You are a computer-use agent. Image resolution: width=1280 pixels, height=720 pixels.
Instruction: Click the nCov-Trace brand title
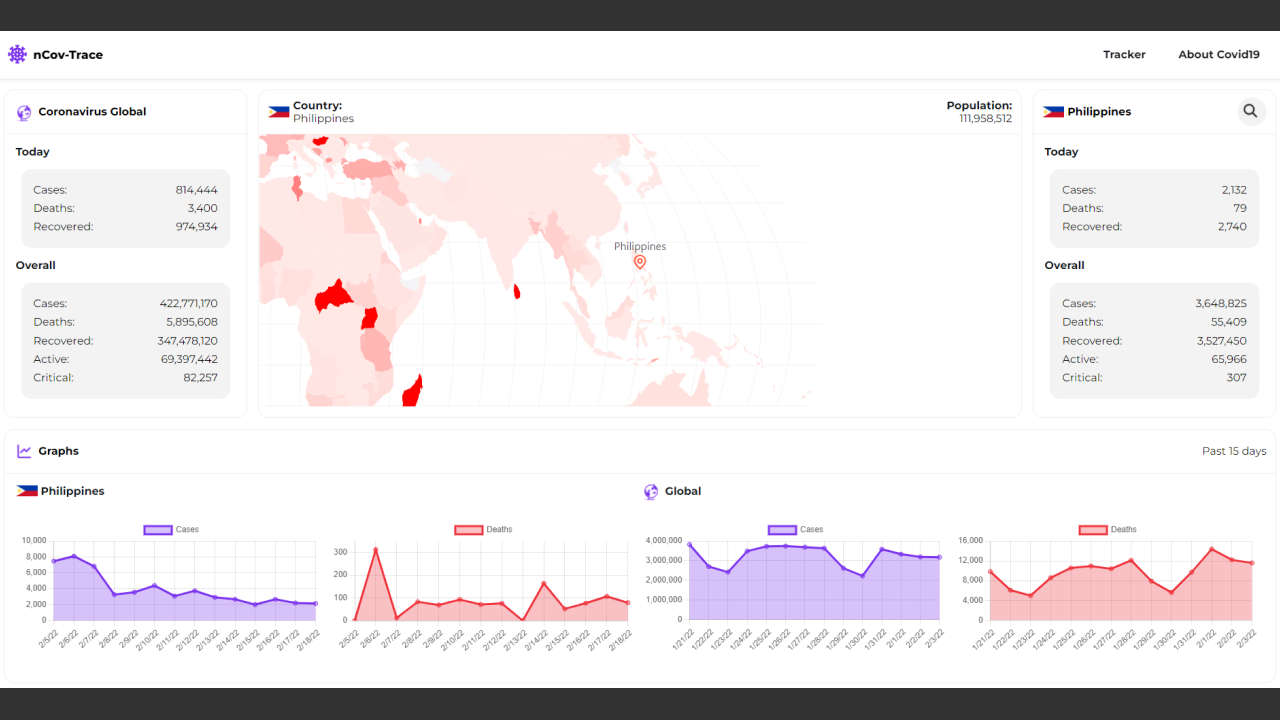pyautogui.click(x=68, y=55)
